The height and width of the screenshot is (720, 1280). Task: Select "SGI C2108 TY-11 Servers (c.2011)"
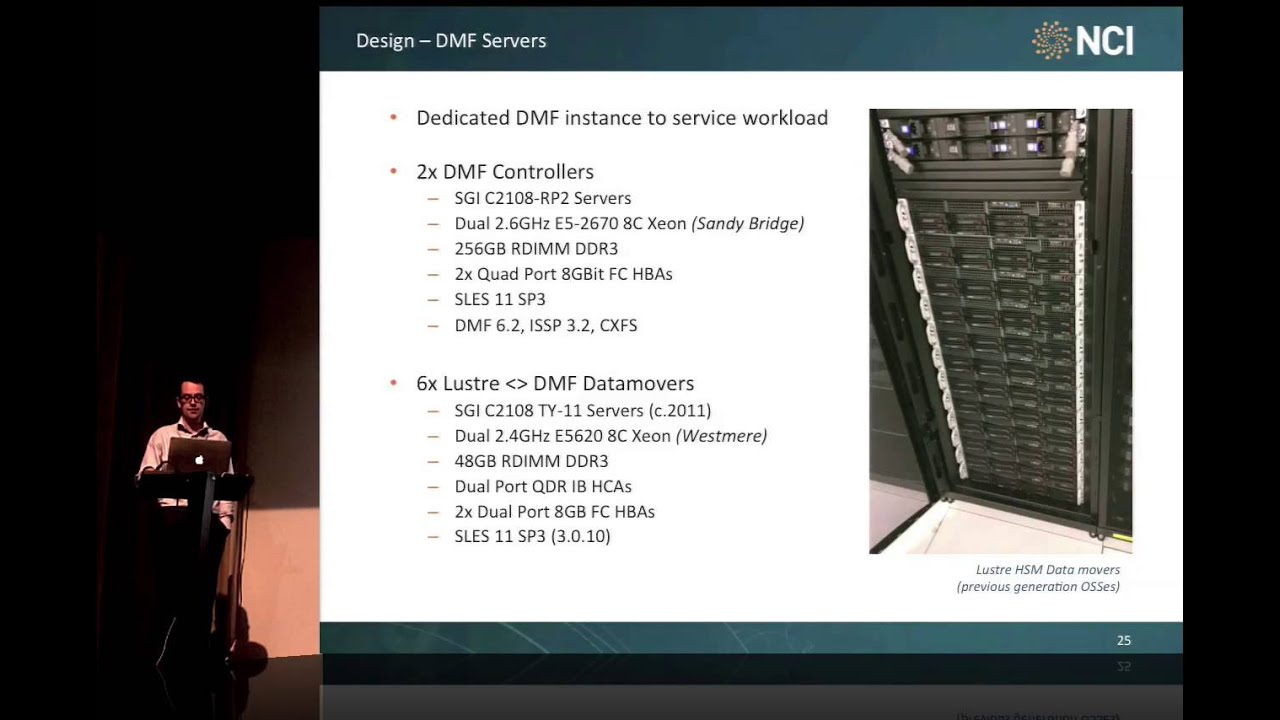pos(583,410)
